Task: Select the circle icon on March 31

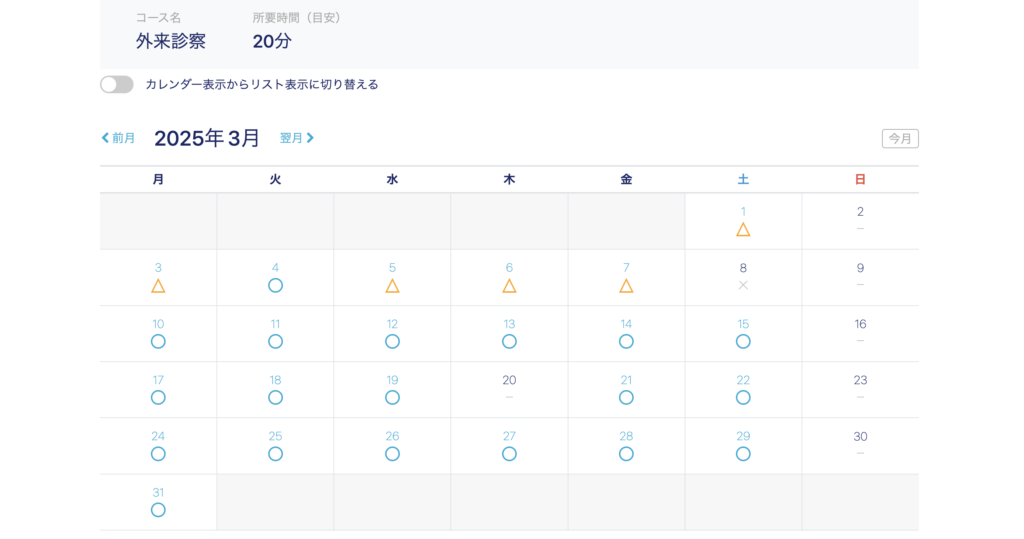Action: pyautogui.click(x=158, y=510)
